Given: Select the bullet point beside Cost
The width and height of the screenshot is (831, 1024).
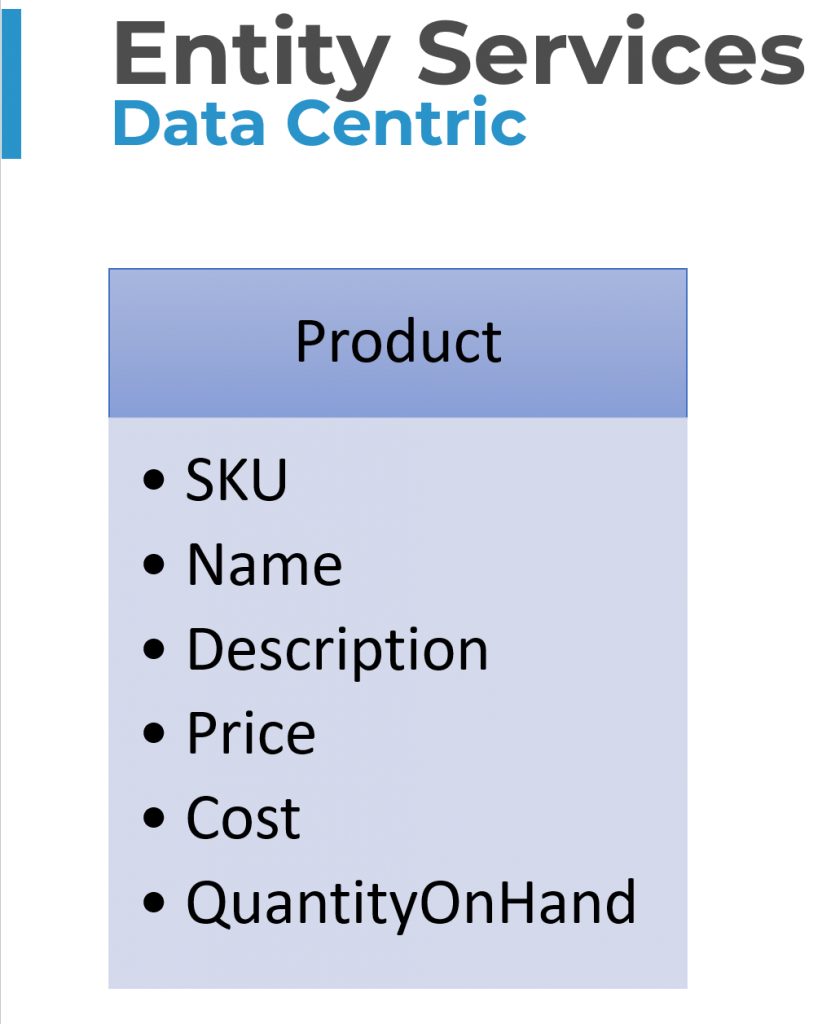Looking at the screenshot, I should 154,819.
